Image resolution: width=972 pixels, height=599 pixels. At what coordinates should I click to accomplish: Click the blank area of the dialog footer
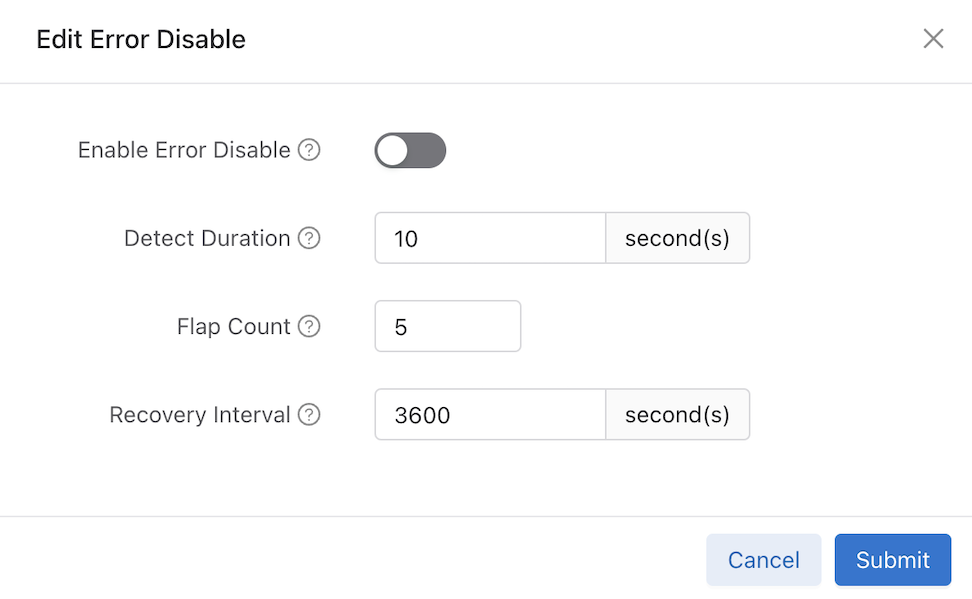(350, 560)
